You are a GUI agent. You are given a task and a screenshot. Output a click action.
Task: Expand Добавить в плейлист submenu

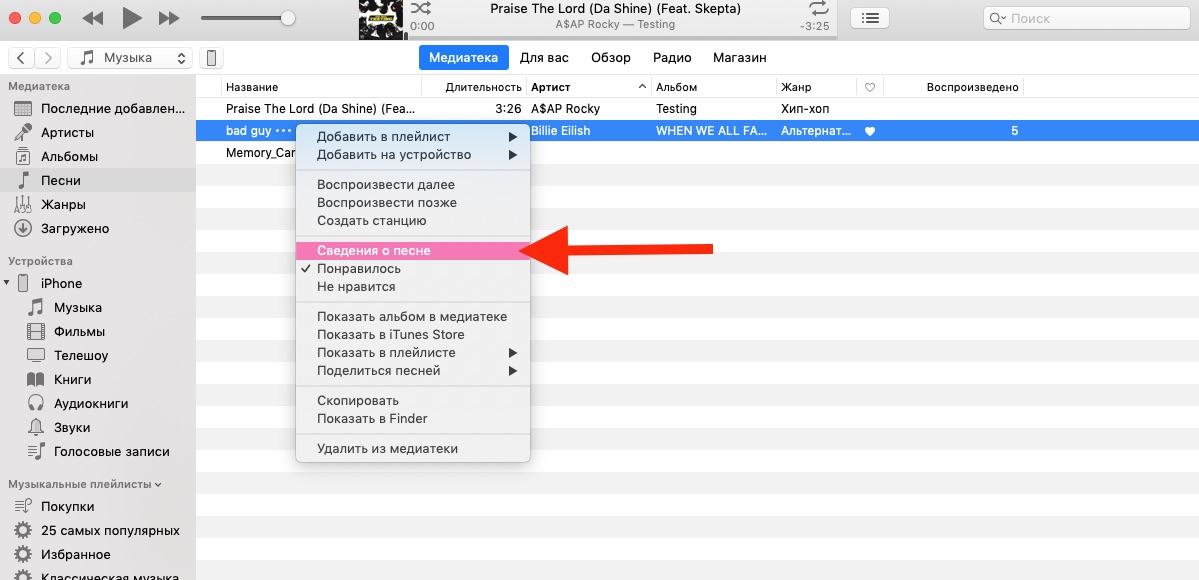pos(413,137)
